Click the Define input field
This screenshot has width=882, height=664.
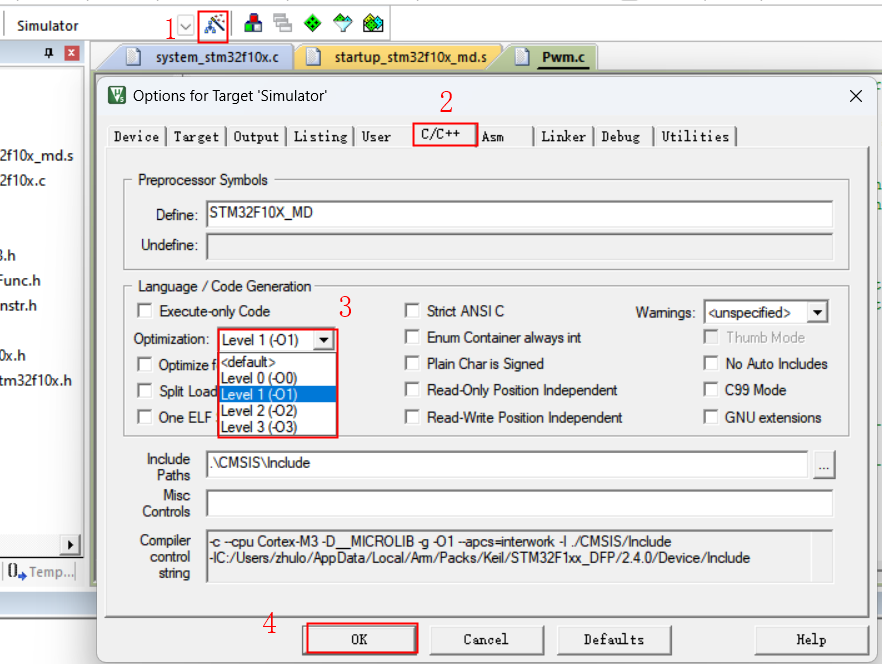[x=519, y=214]
